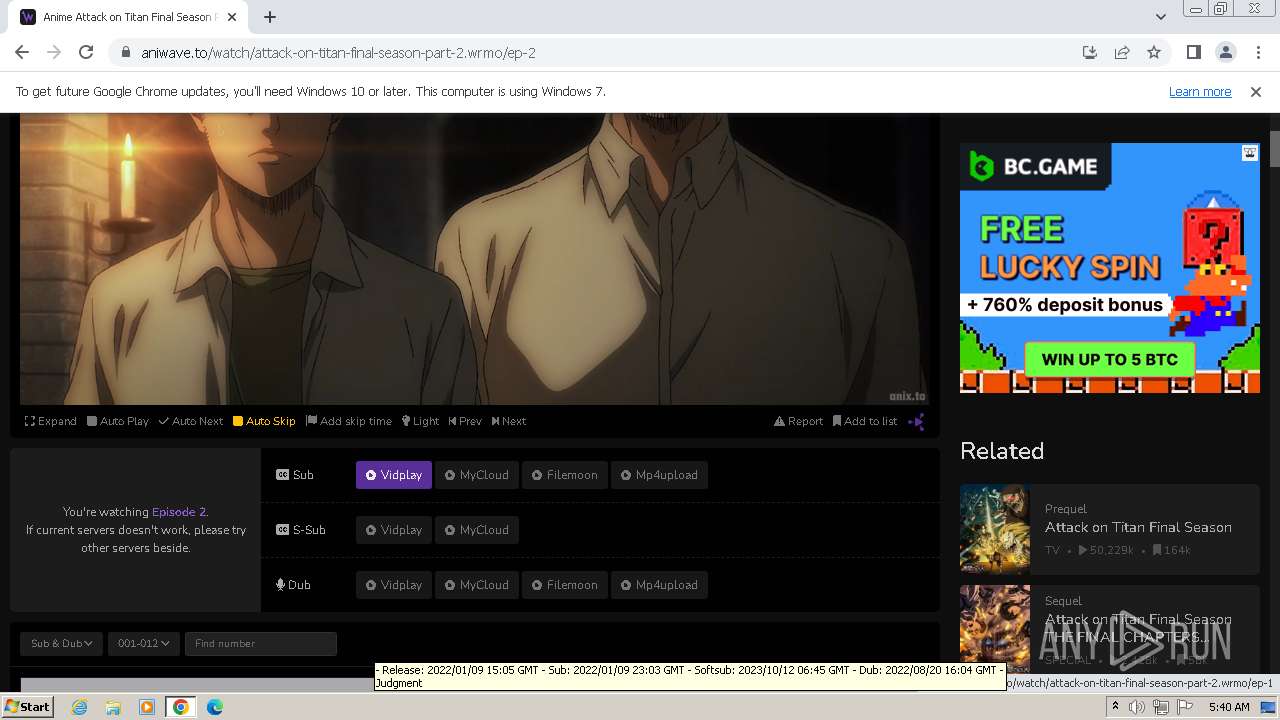Screen dimensions: 1280x720
Task: Select Sub Filemoon server
Action: pos(564,475)
